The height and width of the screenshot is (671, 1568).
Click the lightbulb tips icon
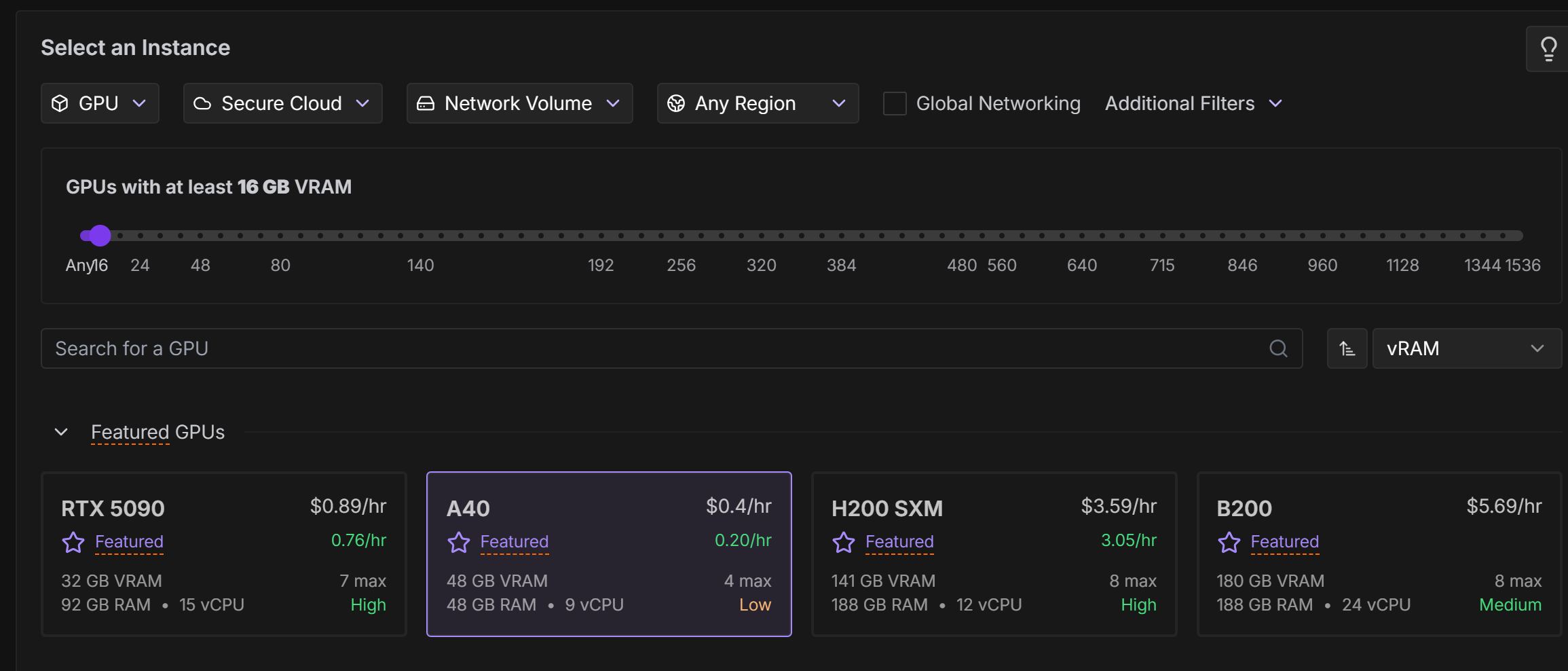pyautogui.click(x=1548, y=49)
